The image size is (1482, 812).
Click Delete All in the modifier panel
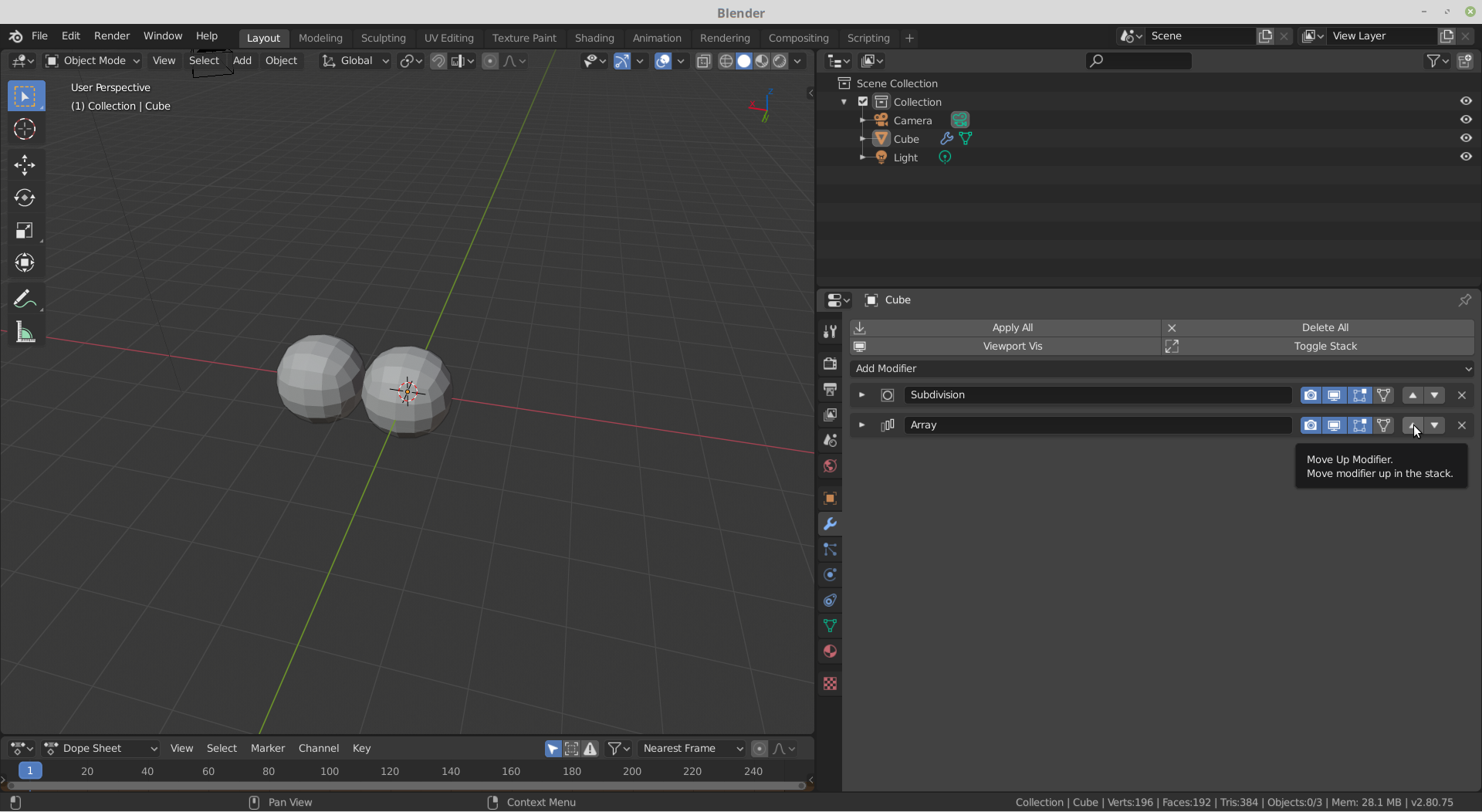tap(1325, 327)
